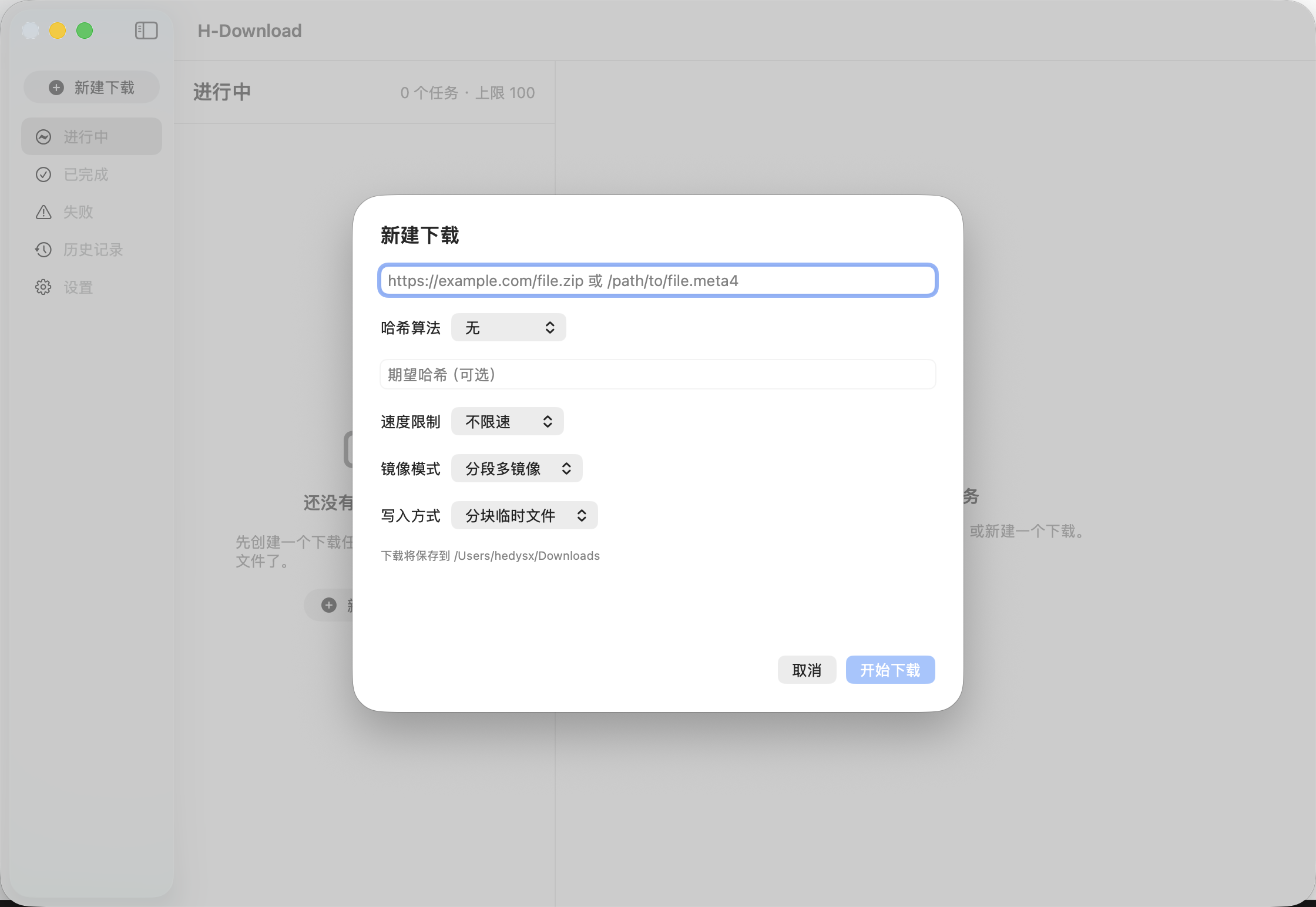The height and width of the screenshot is (907, 1316).
Task: Open the 历史记录 sidebar section
Action: pos(93,250)
